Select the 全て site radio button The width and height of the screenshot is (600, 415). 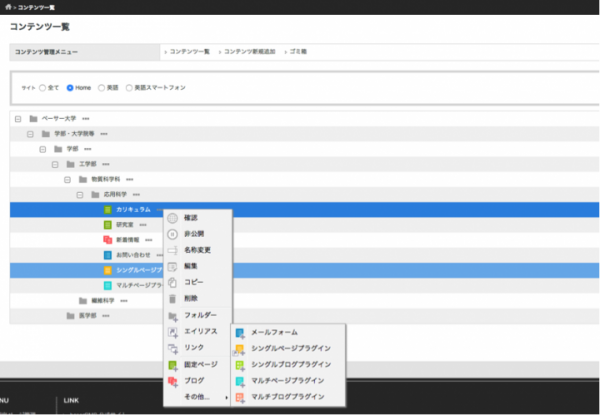[x=42, y=88]
